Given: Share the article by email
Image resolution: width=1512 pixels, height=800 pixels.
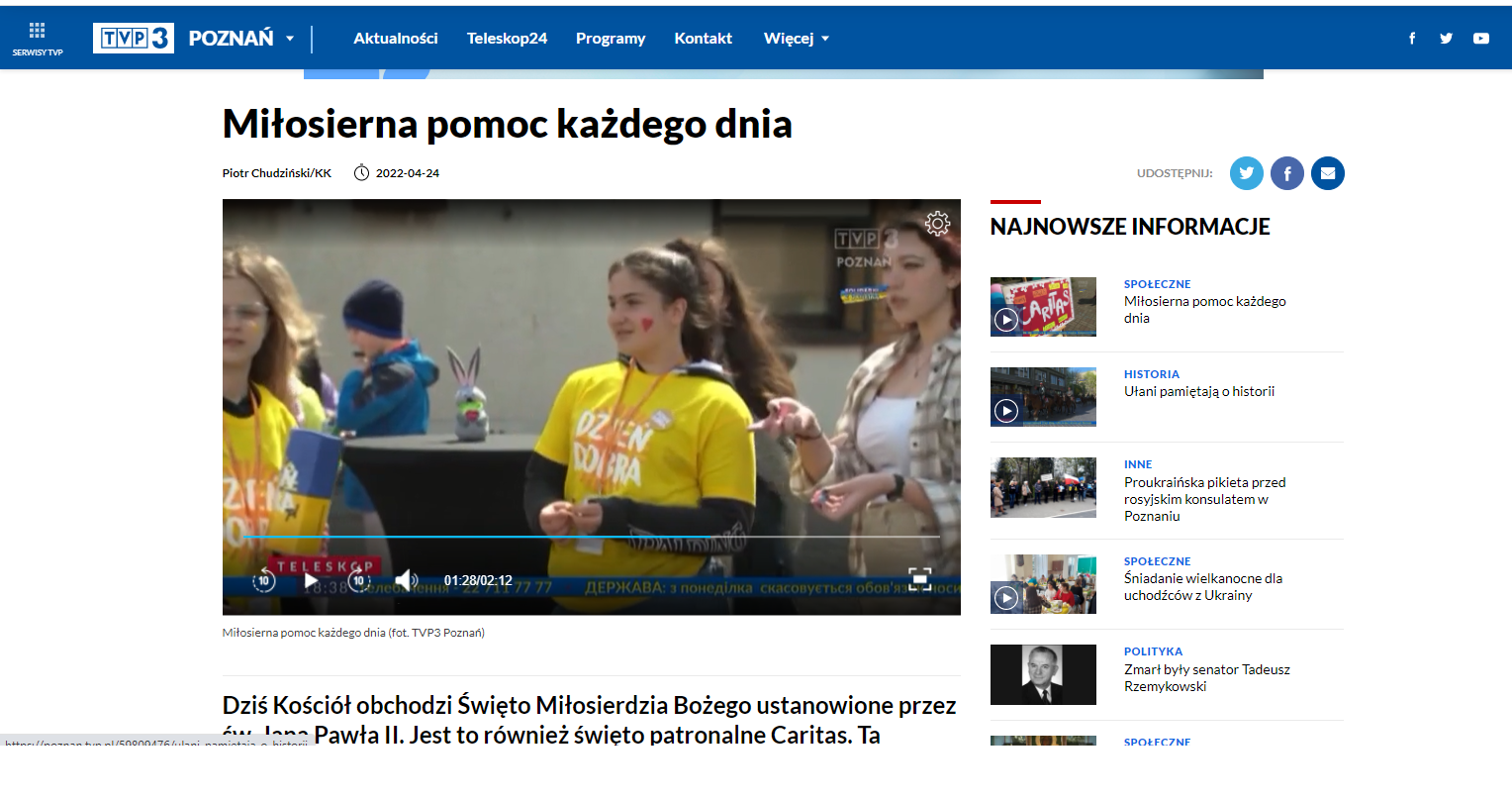Looking at the screenshot, I should click(x=1328, y=173).
